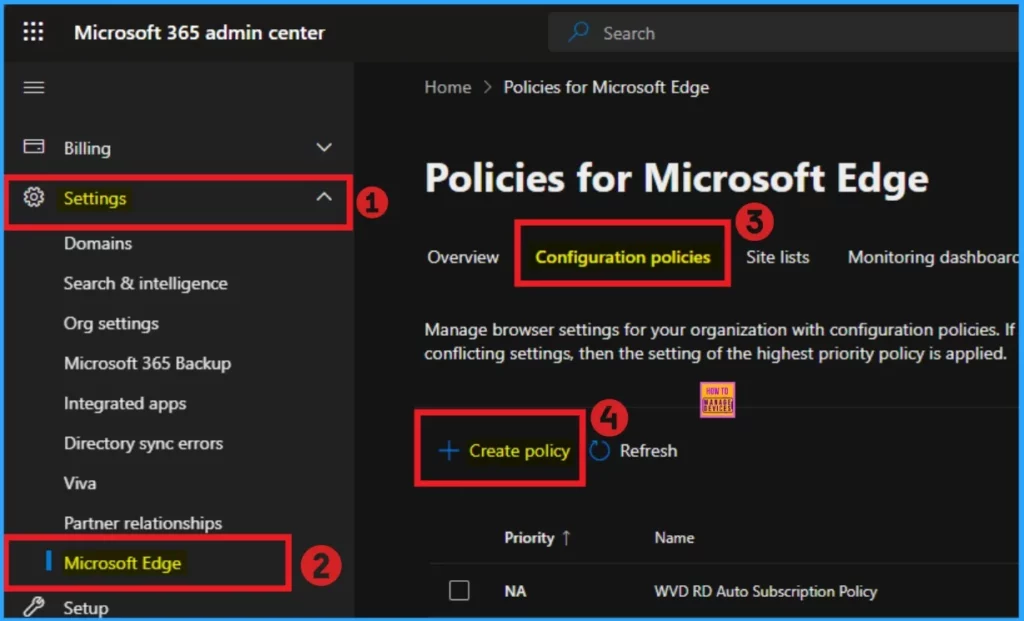Switch to the Configuration policies tab
The width and height of the screenshot is (1024, 621).
622,257
